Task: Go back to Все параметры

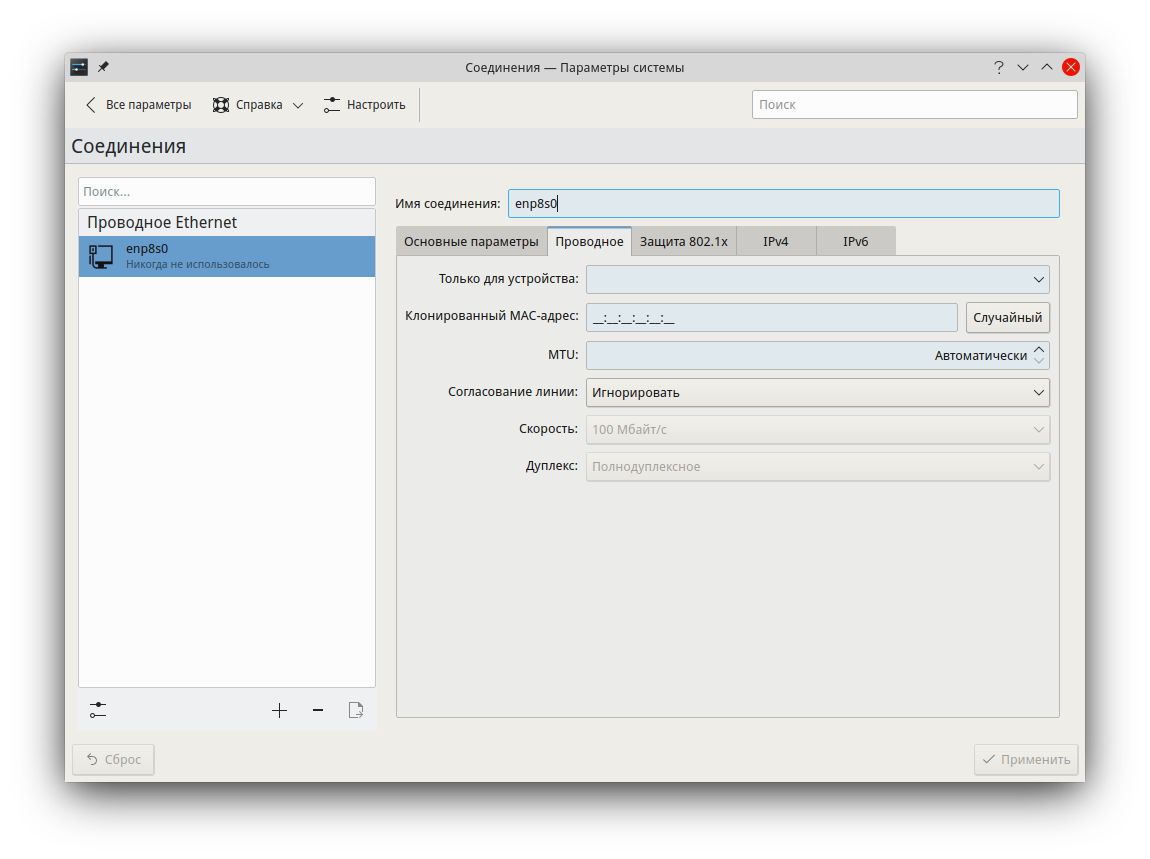Action: (x=138, y=105)
